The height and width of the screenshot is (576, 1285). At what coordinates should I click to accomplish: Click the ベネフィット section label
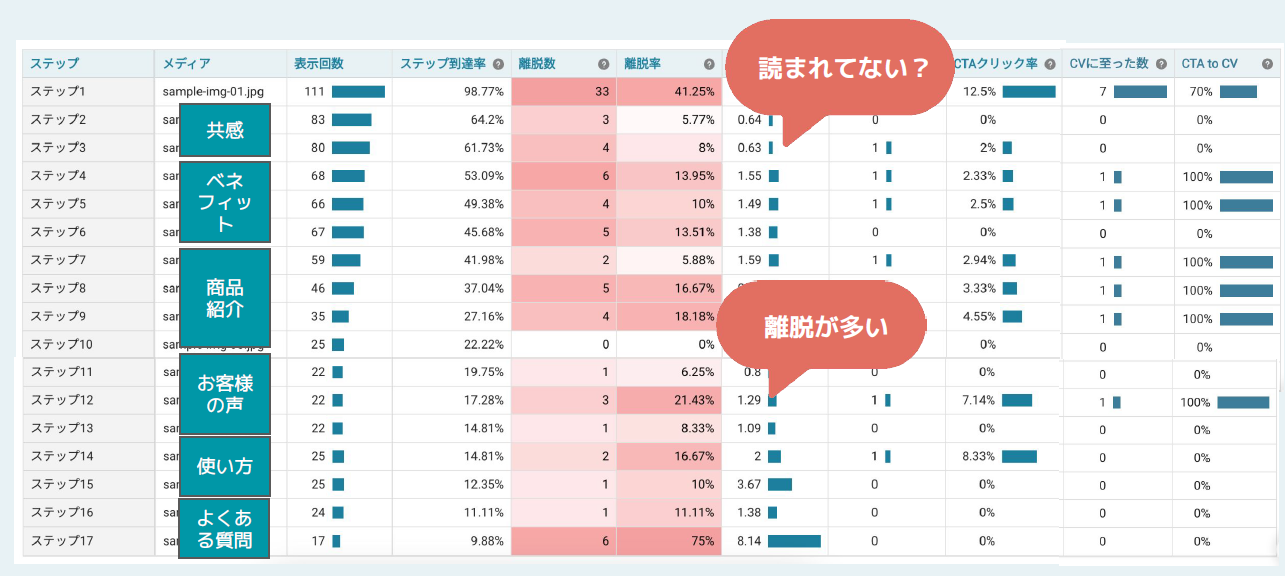pyautogui.click(x=225, y=202)
